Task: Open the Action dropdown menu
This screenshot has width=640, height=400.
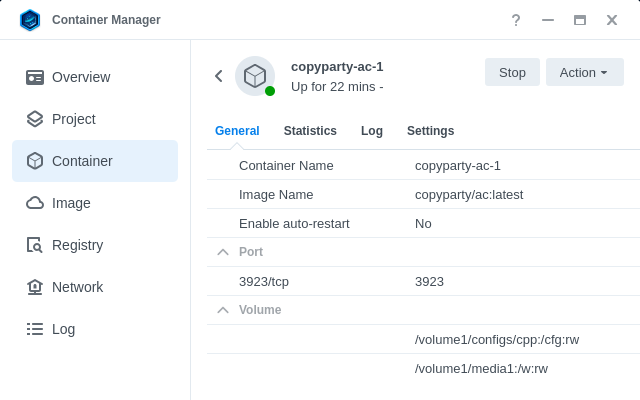Action: (x=584, y=72)
